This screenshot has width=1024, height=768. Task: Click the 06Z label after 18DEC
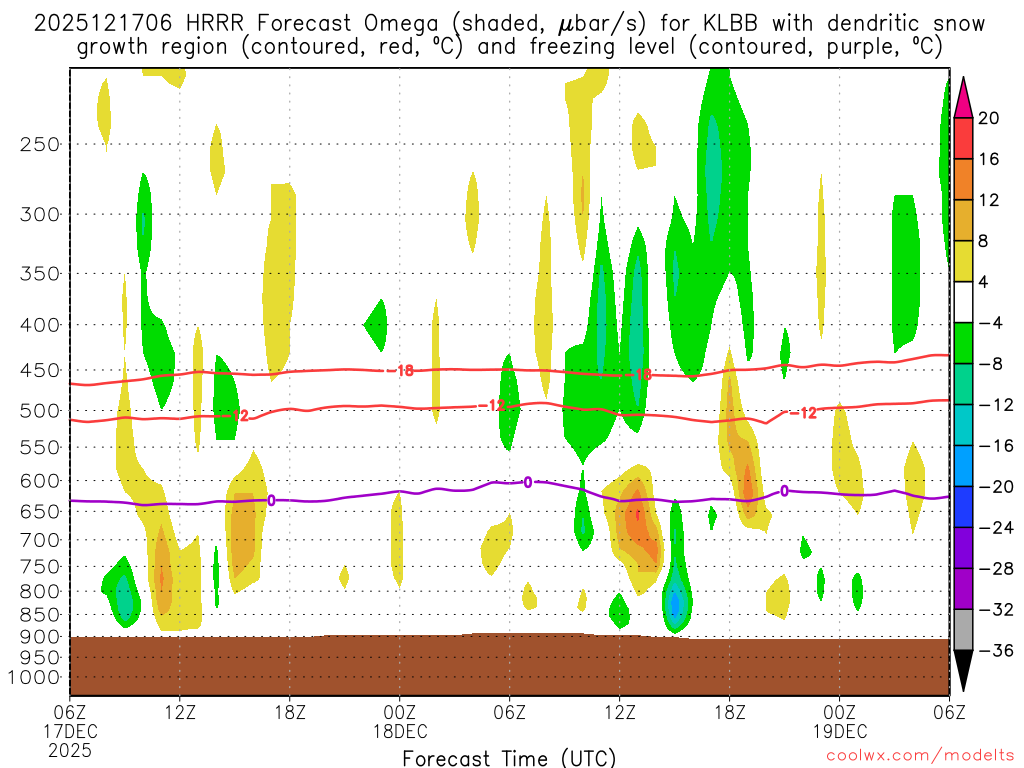point(509,712)
